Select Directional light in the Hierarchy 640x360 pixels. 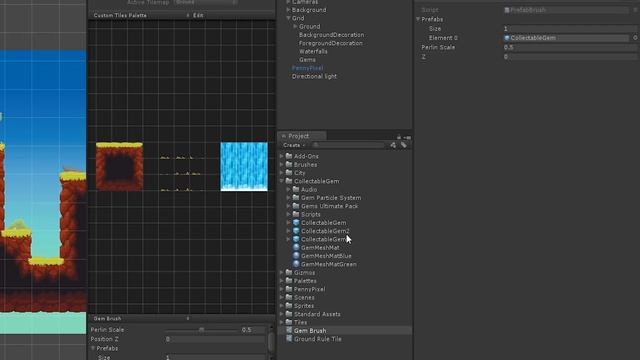314,76
